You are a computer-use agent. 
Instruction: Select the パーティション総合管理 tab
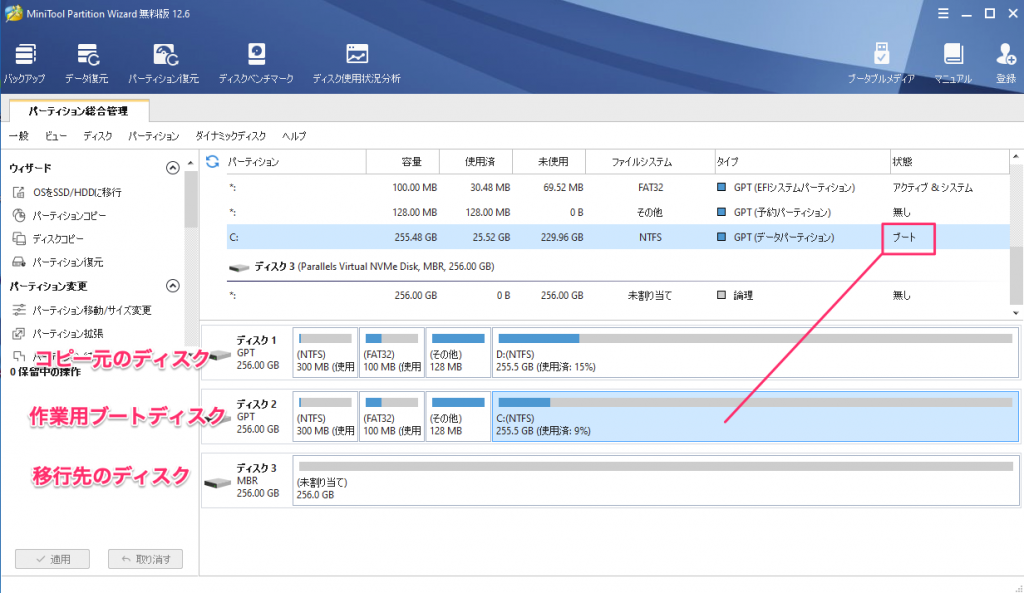79,111
